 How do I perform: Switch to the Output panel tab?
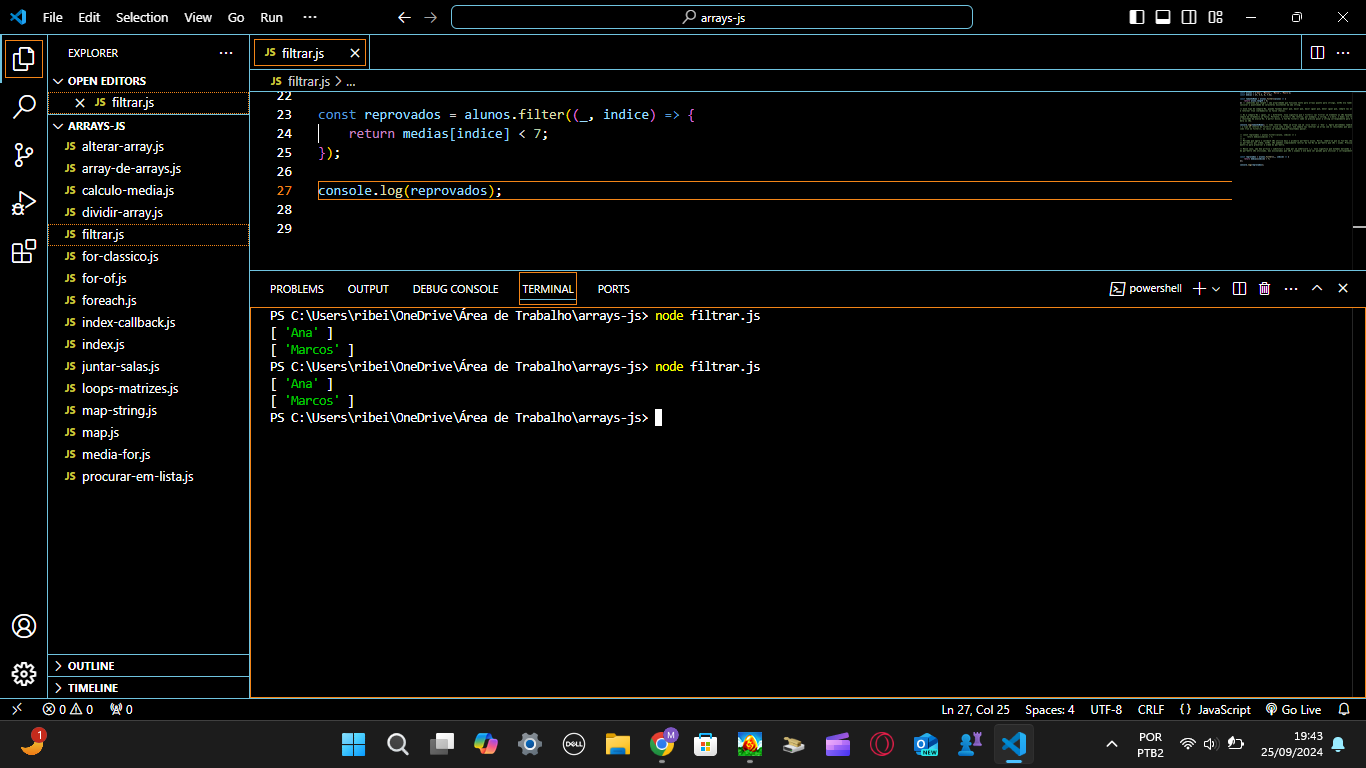pos(368,289)
